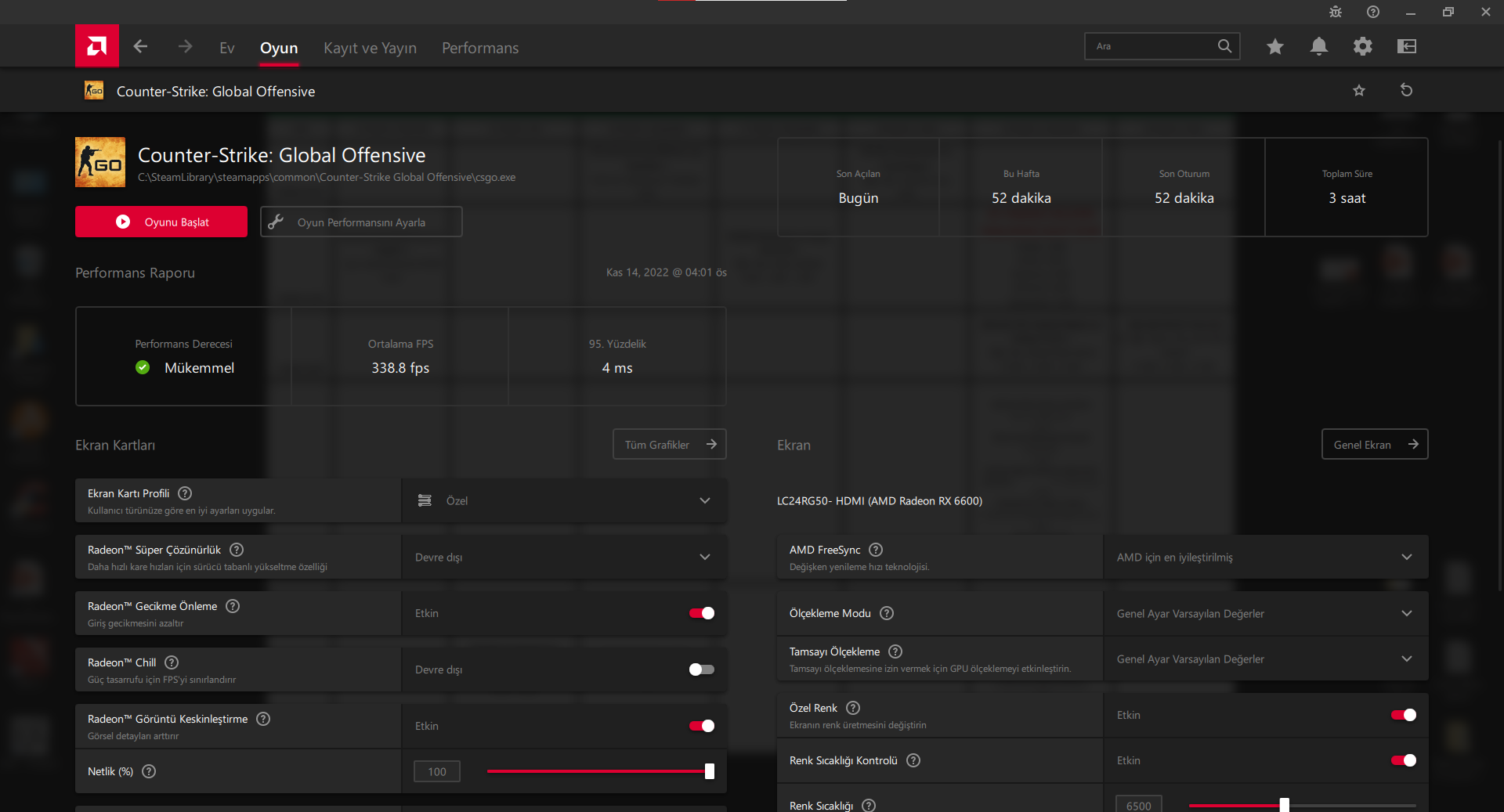This screenshot has height=812, width=1504.
Task: Switch to Ev tab
Action: pos(227,48)
